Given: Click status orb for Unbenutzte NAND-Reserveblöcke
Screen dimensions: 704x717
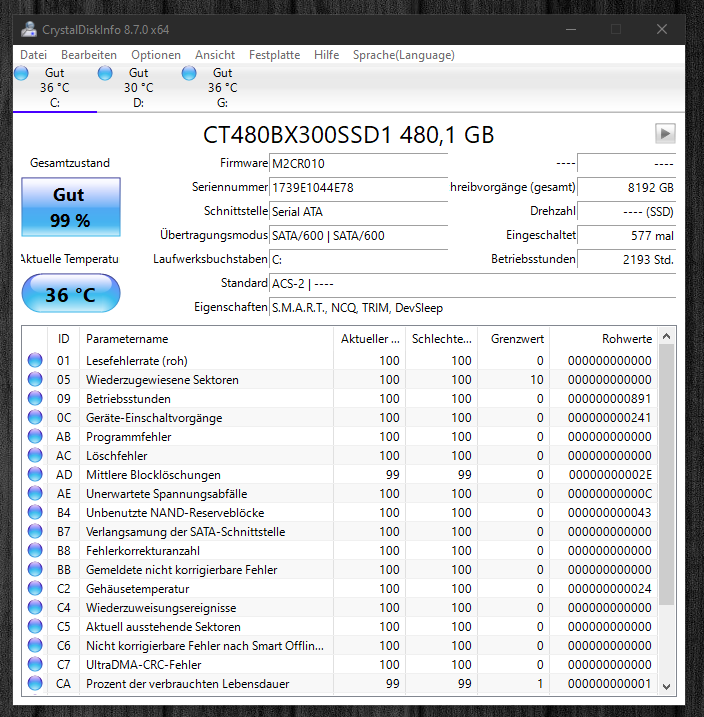Looking at the screenshot, I should tap(35, 513).
